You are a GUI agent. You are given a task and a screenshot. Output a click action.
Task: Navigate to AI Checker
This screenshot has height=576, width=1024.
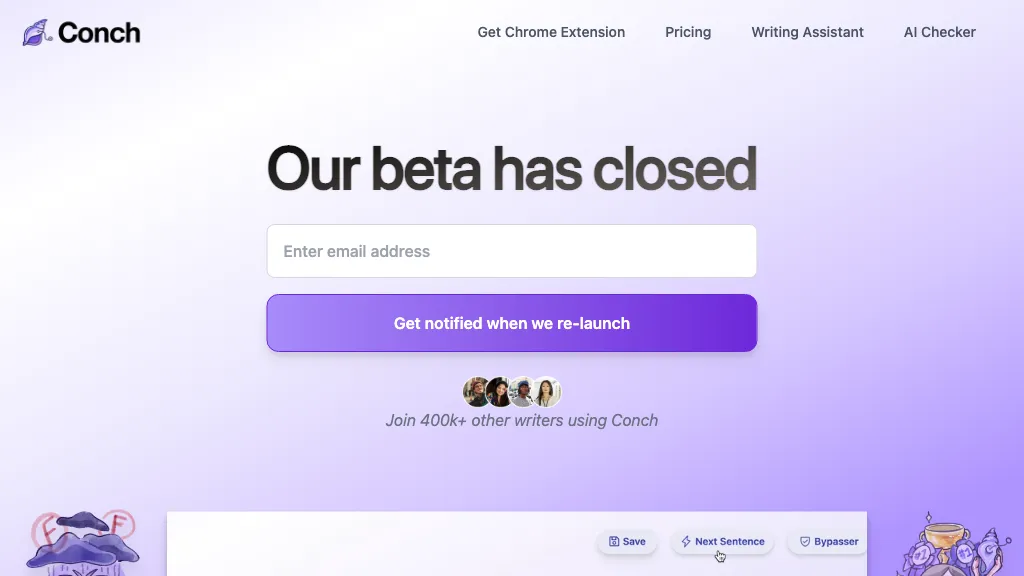pyautogui.click(x=939, y=32)
